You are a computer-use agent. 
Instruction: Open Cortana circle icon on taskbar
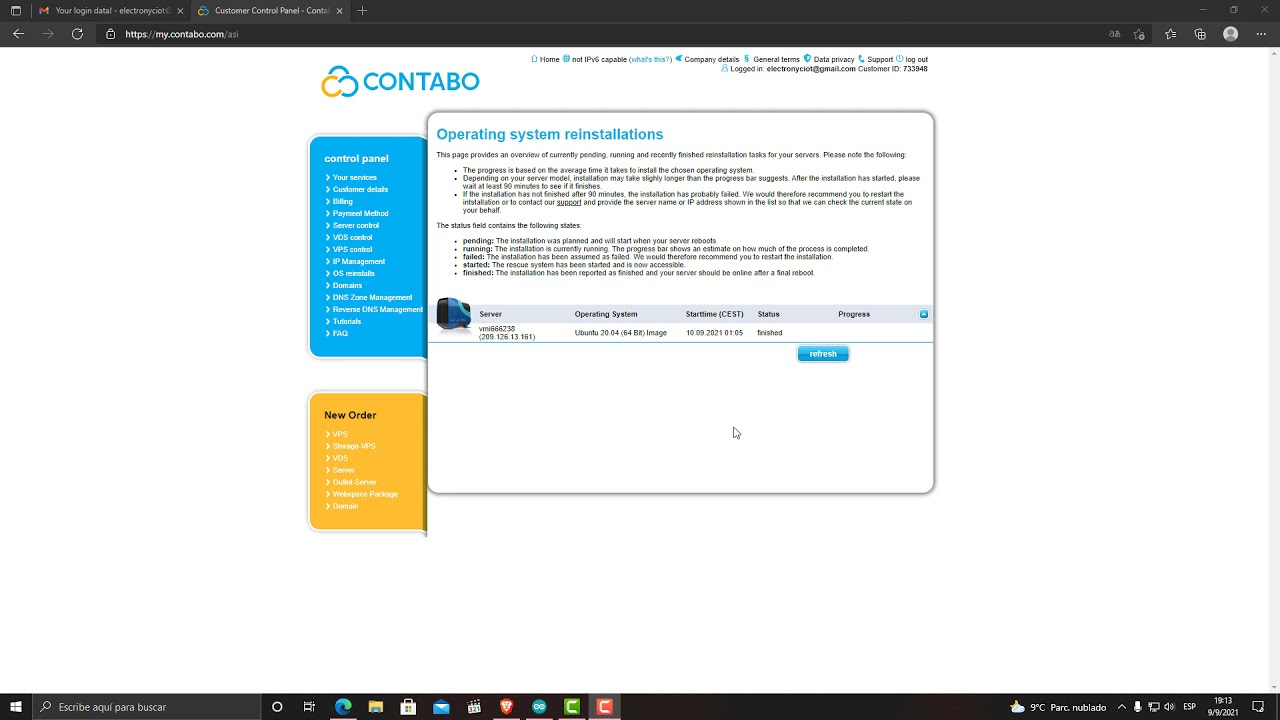[277, 707]
